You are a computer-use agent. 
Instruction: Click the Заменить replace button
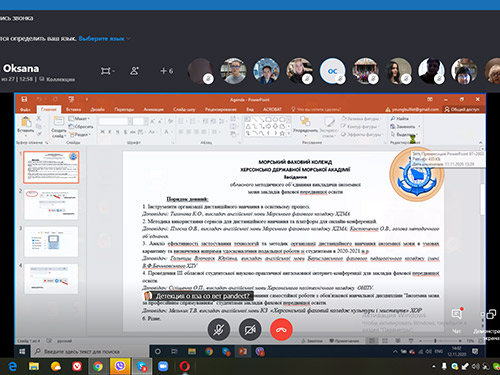(405, 127)
